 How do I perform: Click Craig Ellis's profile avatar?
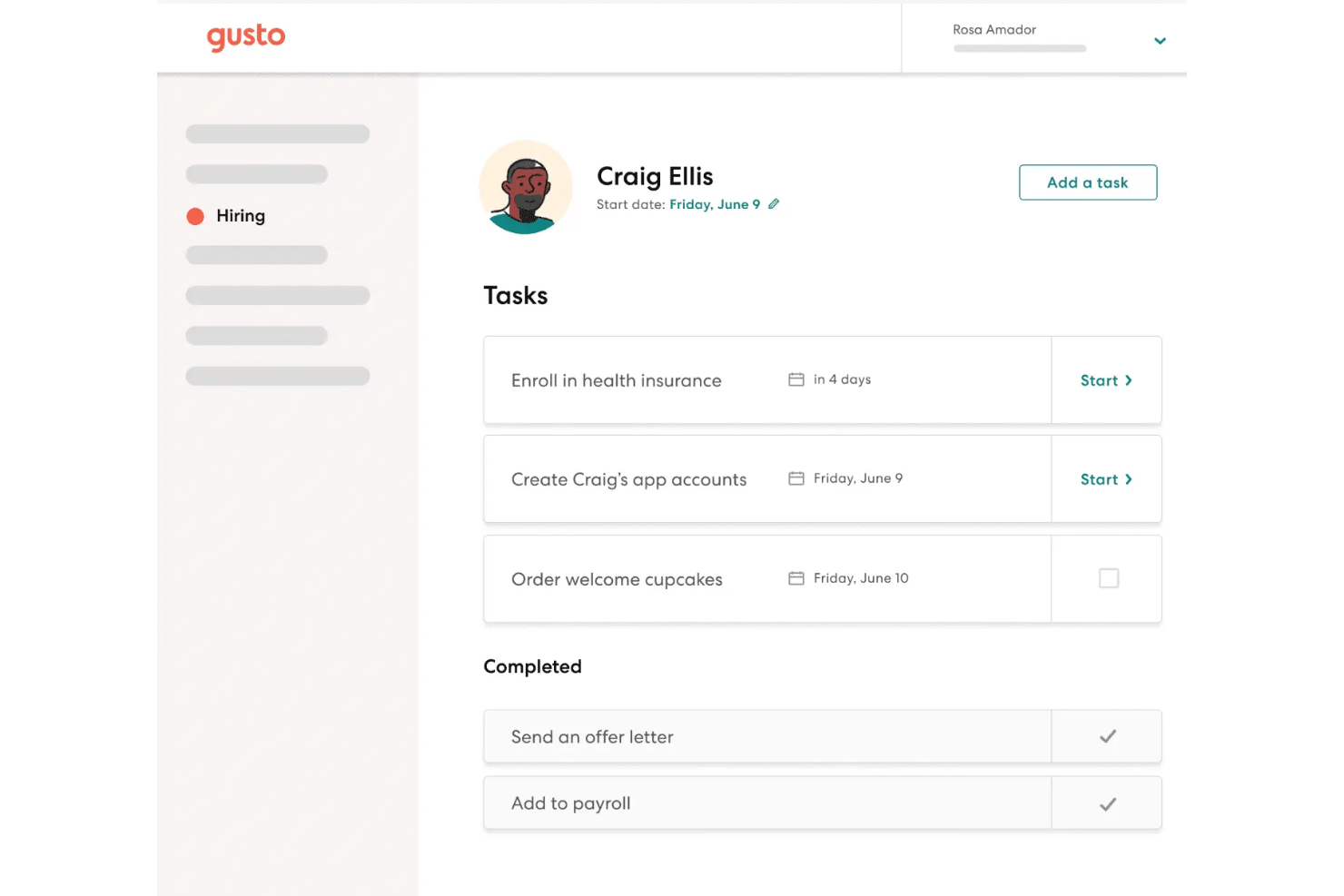526,187
